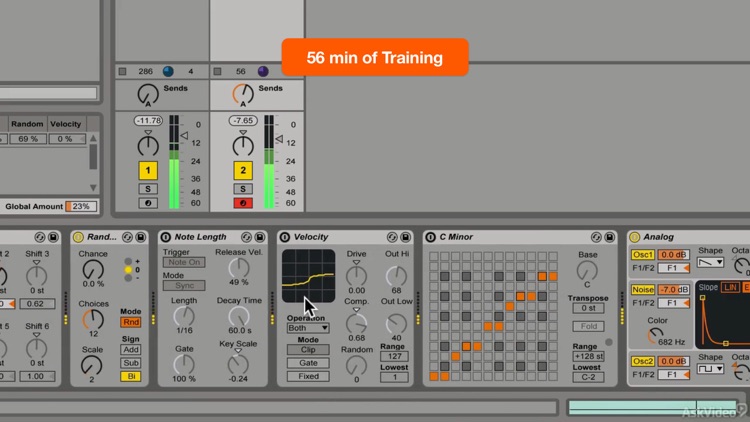This screenshot has height=422, width=750.
Task: Click track 2 clip stop button
Action: pyautogui.click(x=218, y=71)
